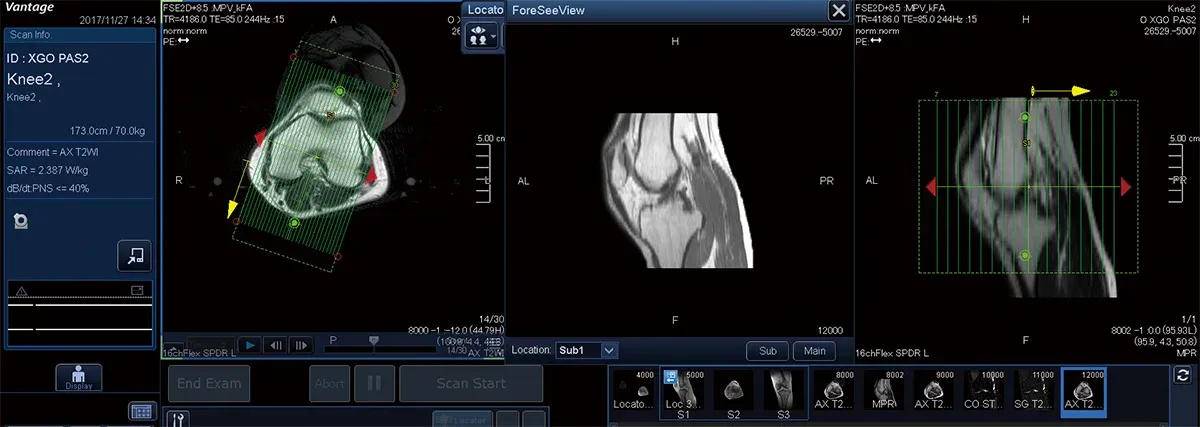Click the End Exam button
1200x427 pixels.
(209, 383)
